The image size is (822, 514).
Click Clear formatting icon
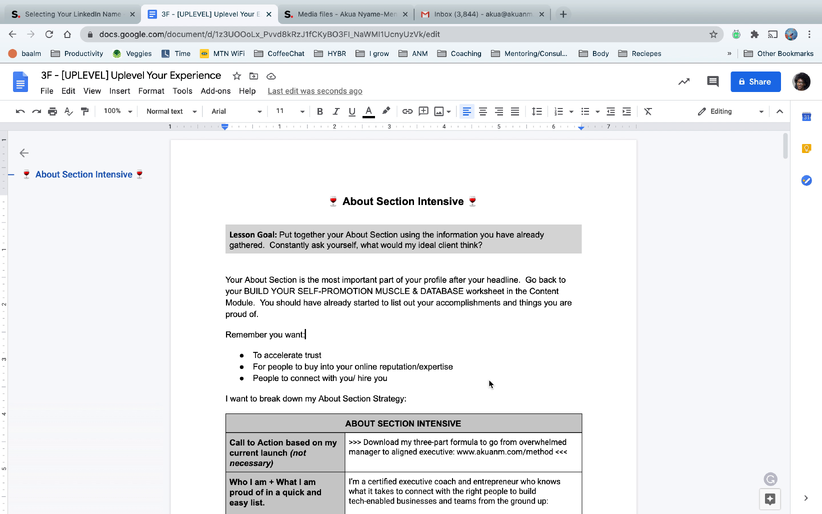tap(648, 111)
